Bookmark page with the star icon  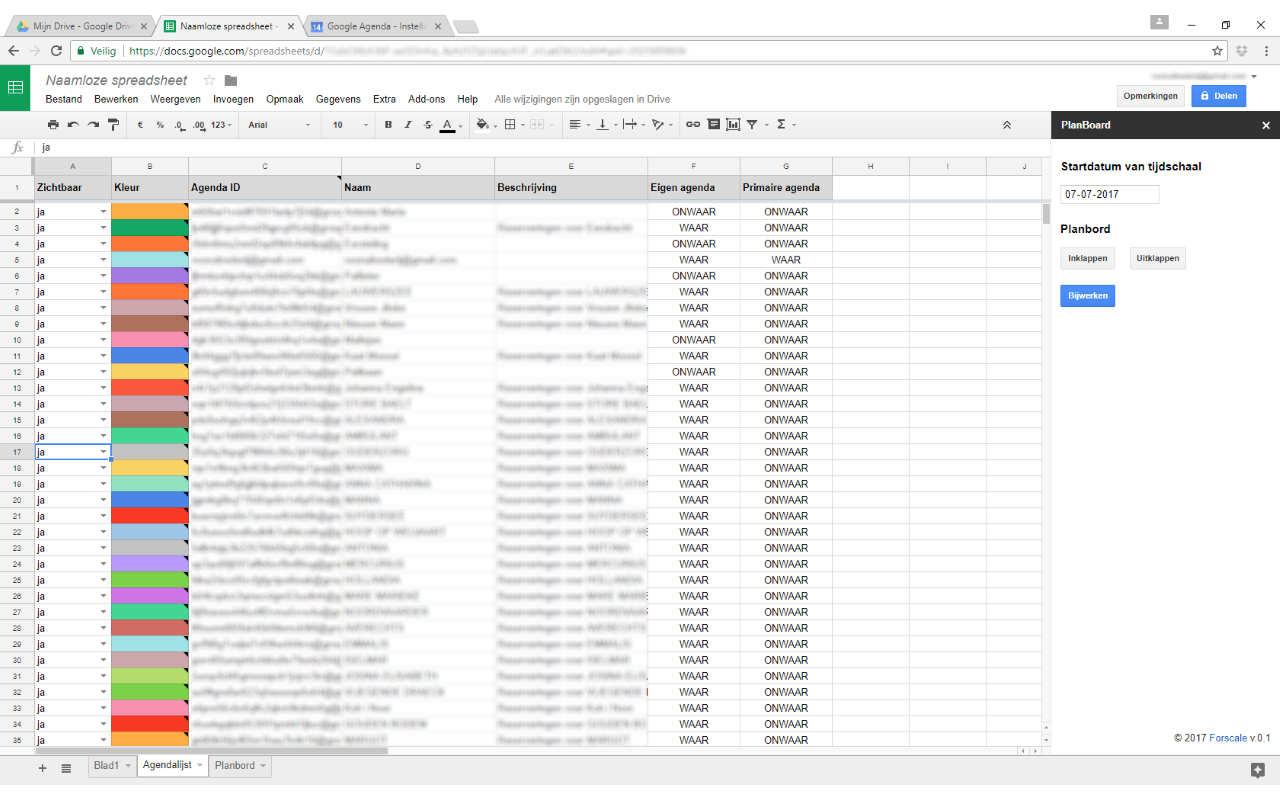click(x=1217, y=50)
